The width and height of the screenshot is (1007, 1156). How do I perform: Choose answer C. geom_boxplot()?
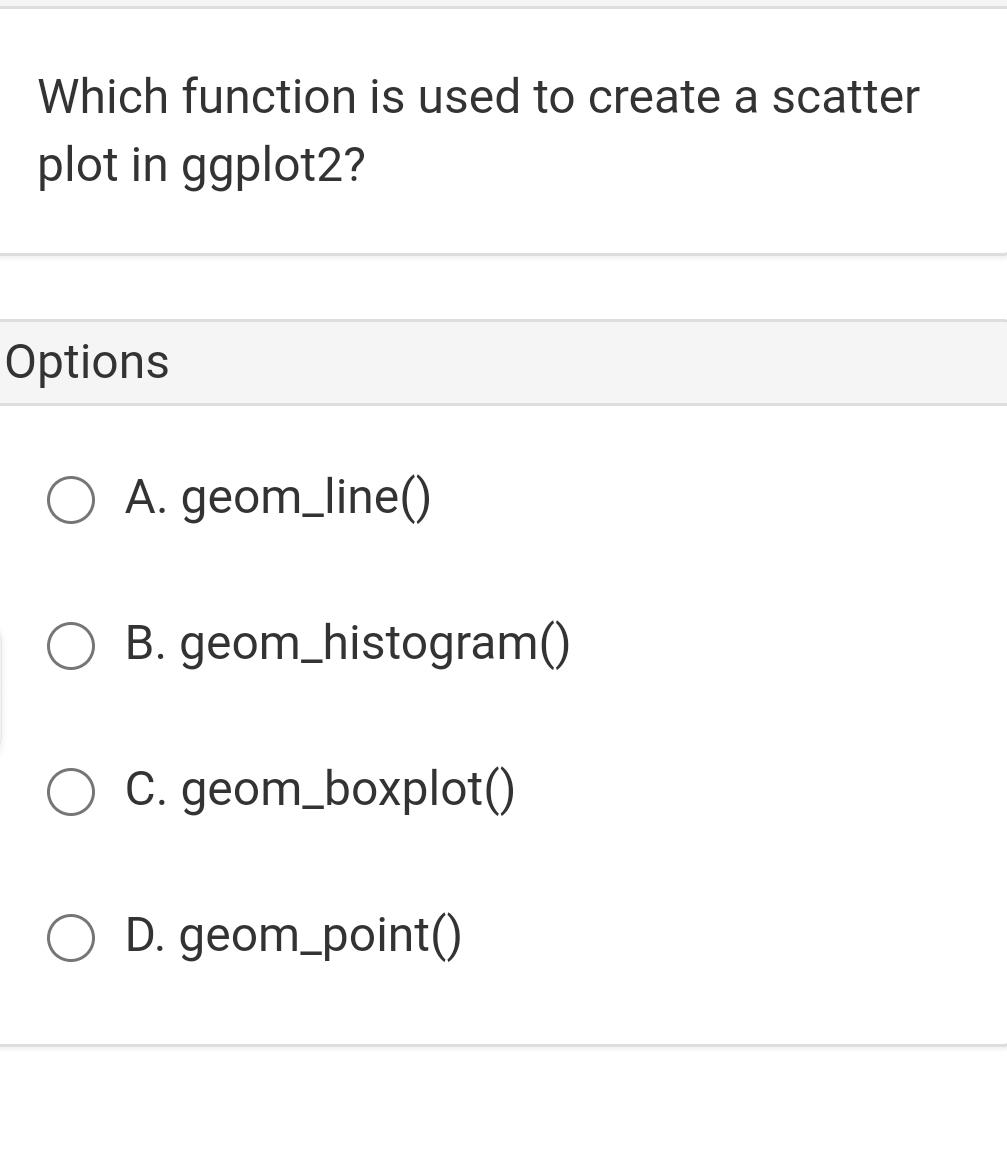click(x=320, y=791)
